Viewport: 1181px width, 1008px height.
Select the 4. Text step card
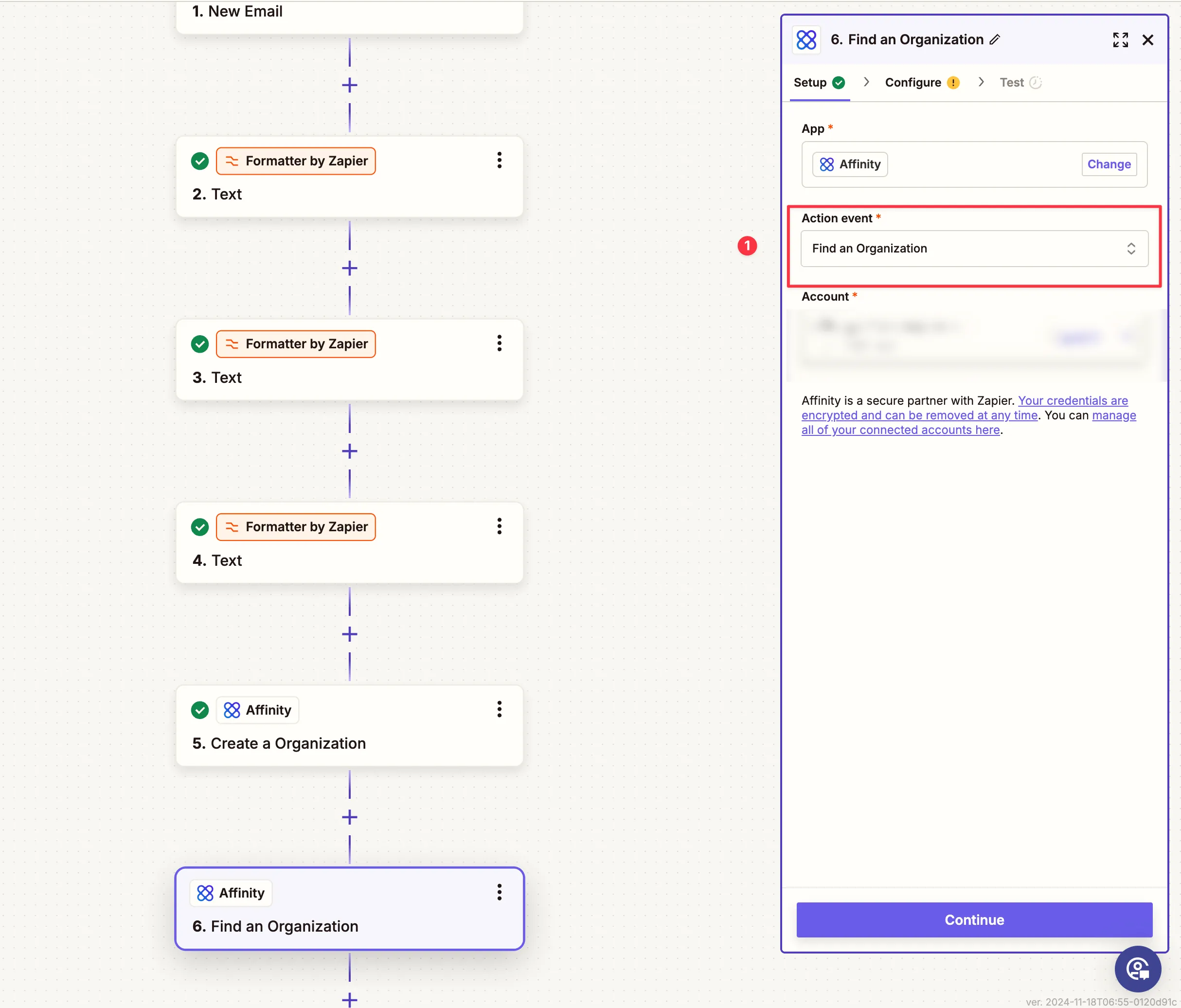click(349, 543)
